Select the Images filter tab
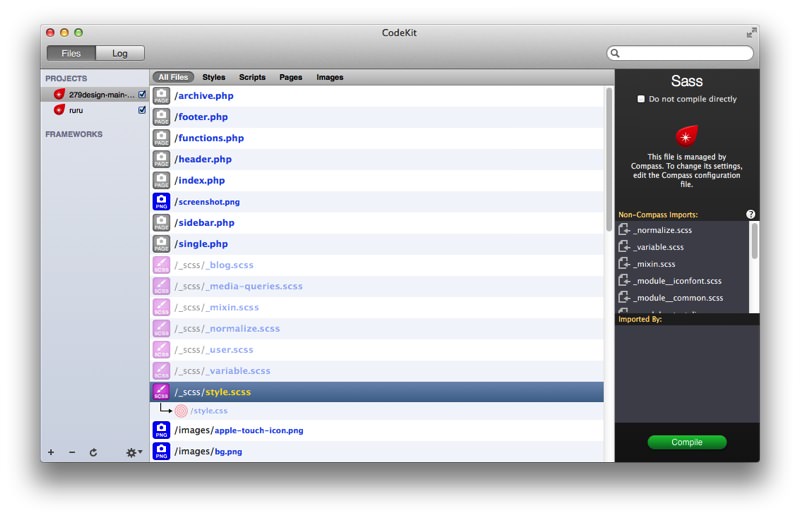This screenshot has width=800, height=518. pyautogui.click(x=330, y=77)
